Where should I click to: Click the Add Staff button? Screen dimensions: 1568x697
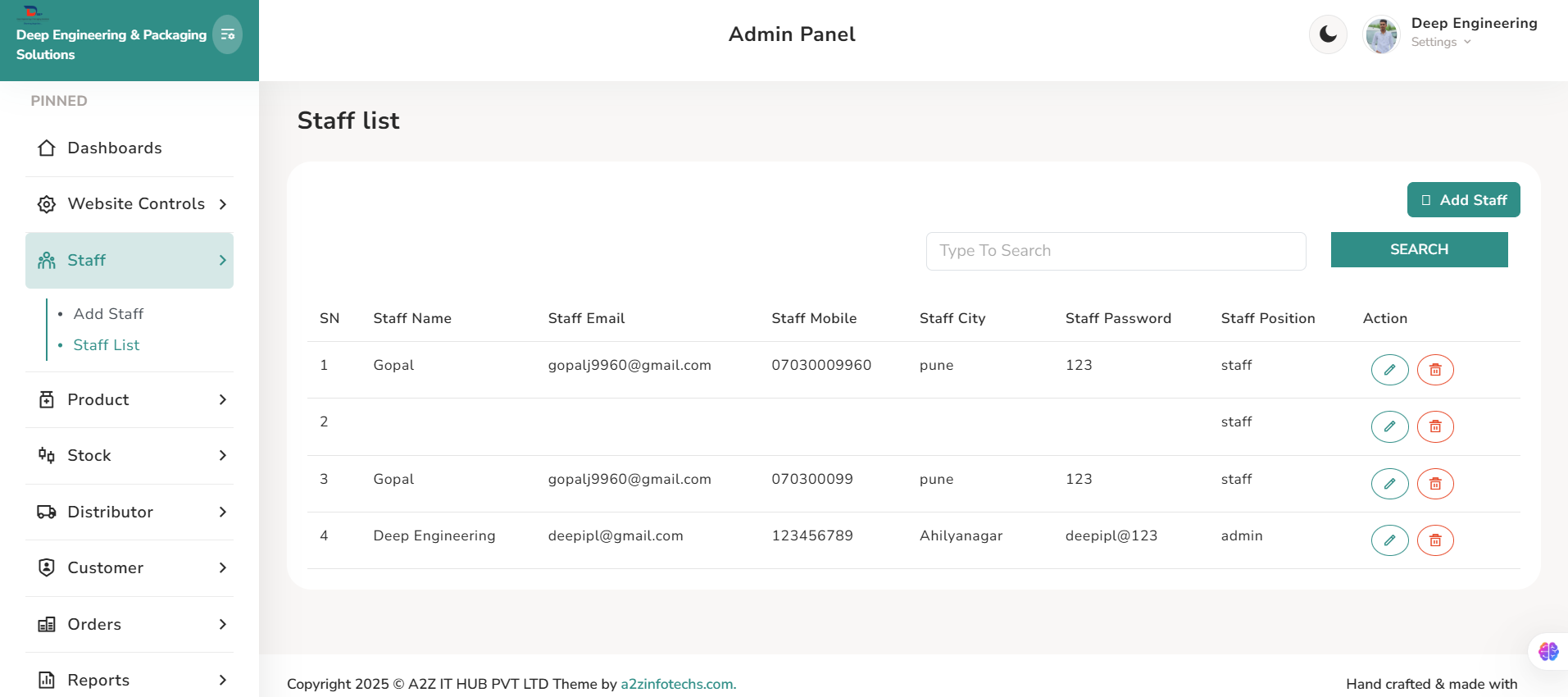[1463, 200]
